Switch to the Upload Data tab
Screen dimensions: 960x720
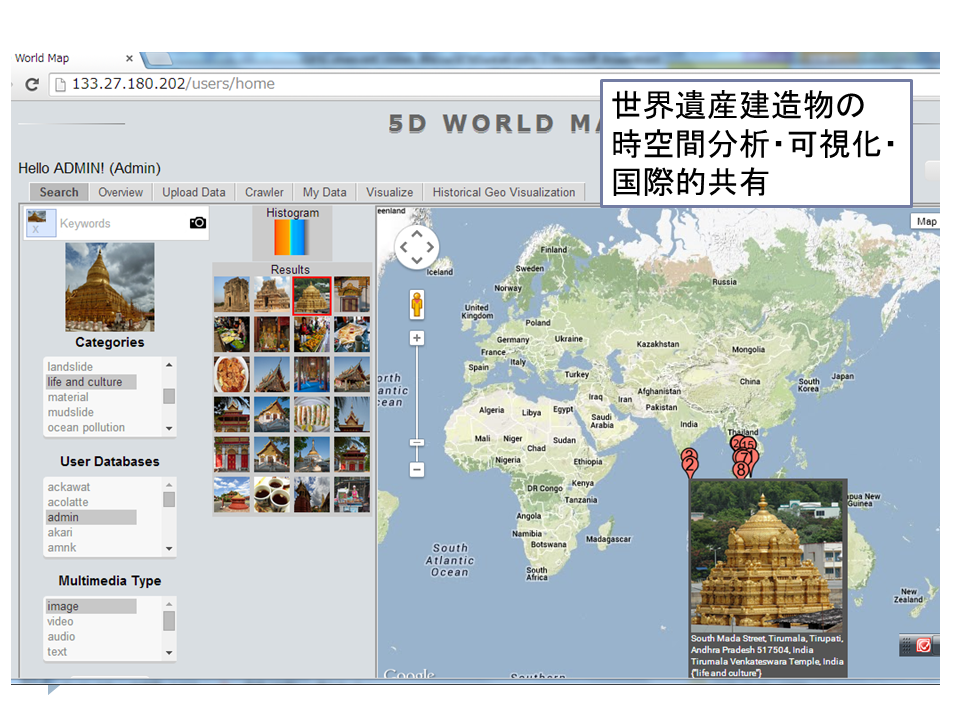pos(194,192)
